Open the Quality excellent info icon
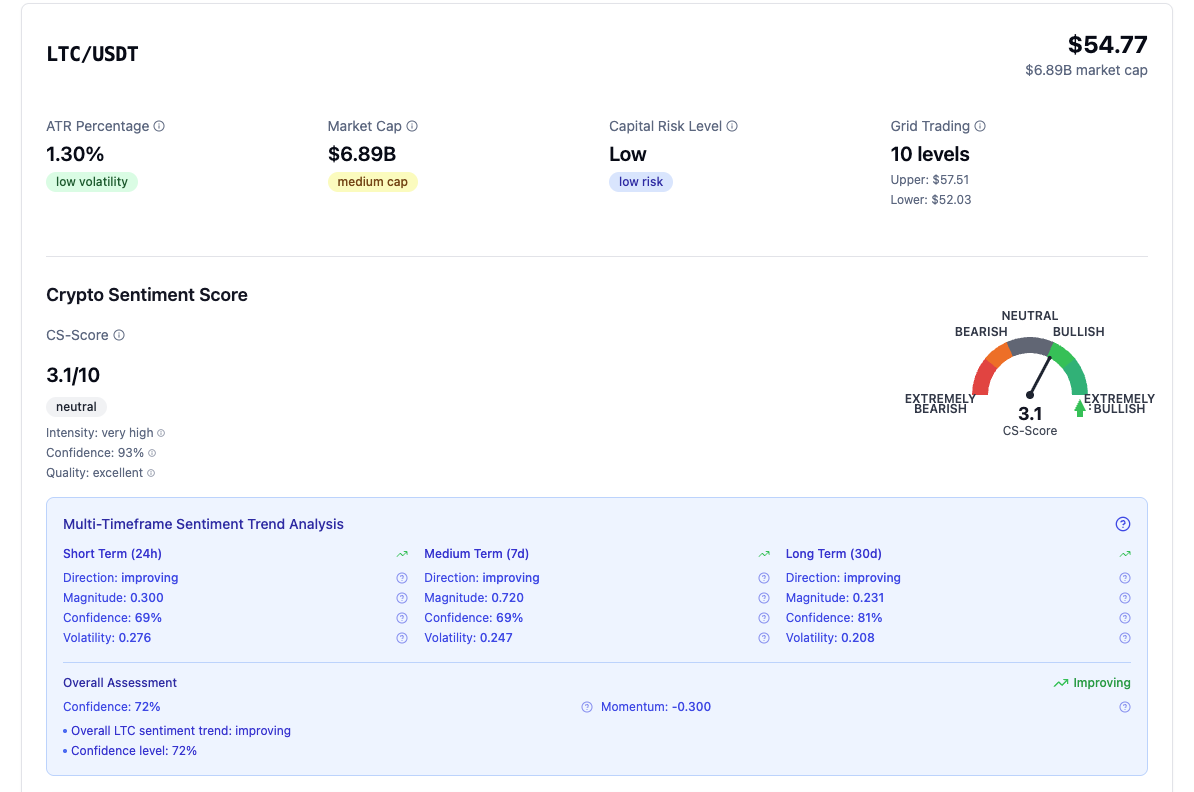Screen dimensions: 1194x792 151,473
